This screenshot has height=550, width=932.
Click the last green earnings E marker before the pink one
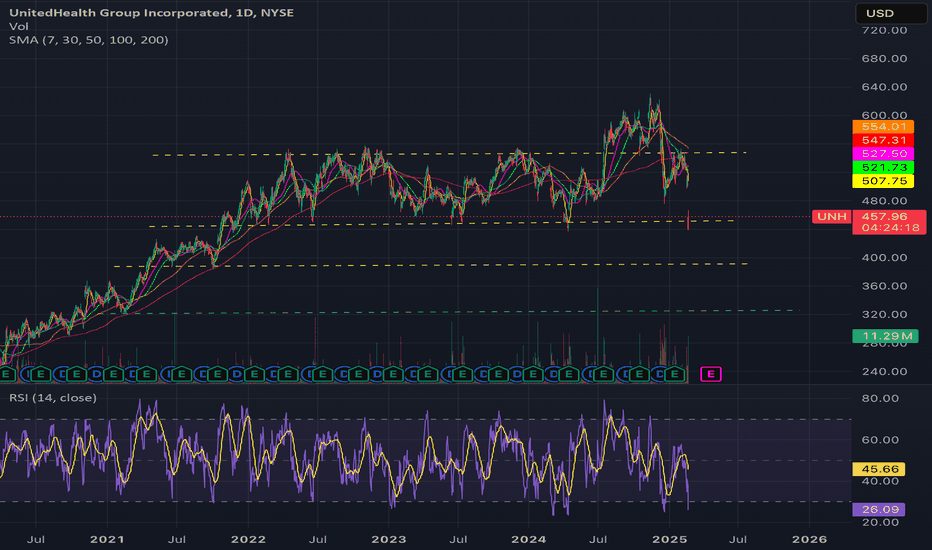(674, 374)
